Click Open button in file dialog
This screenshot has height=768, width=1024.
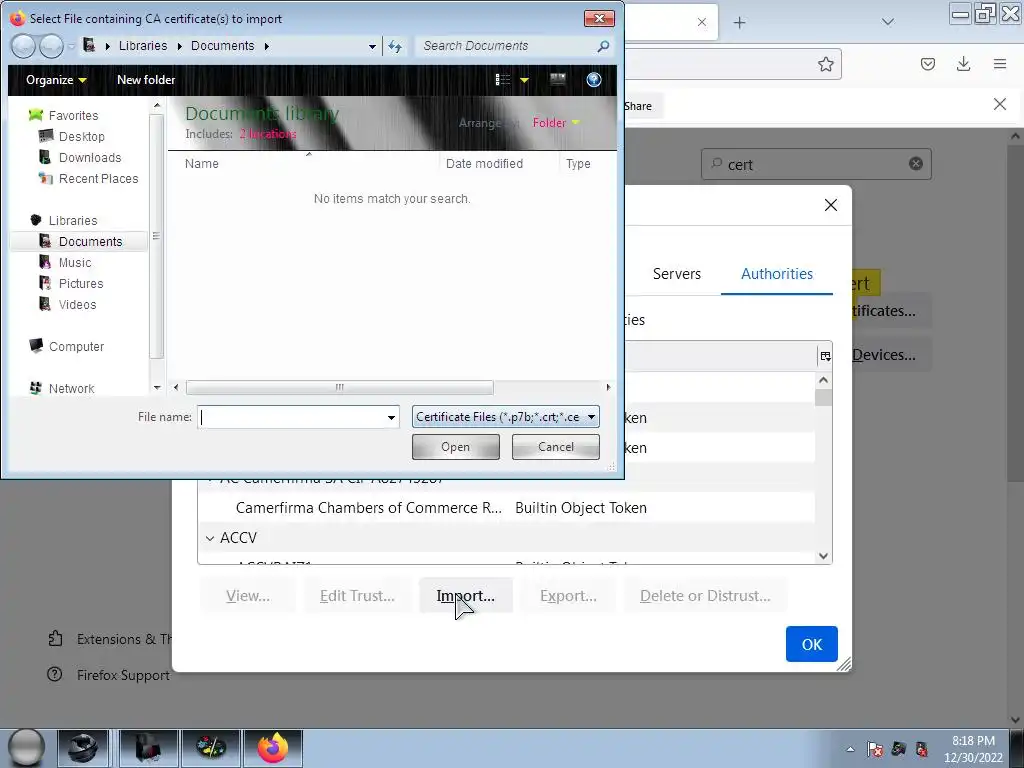click(x=455, y=447)
